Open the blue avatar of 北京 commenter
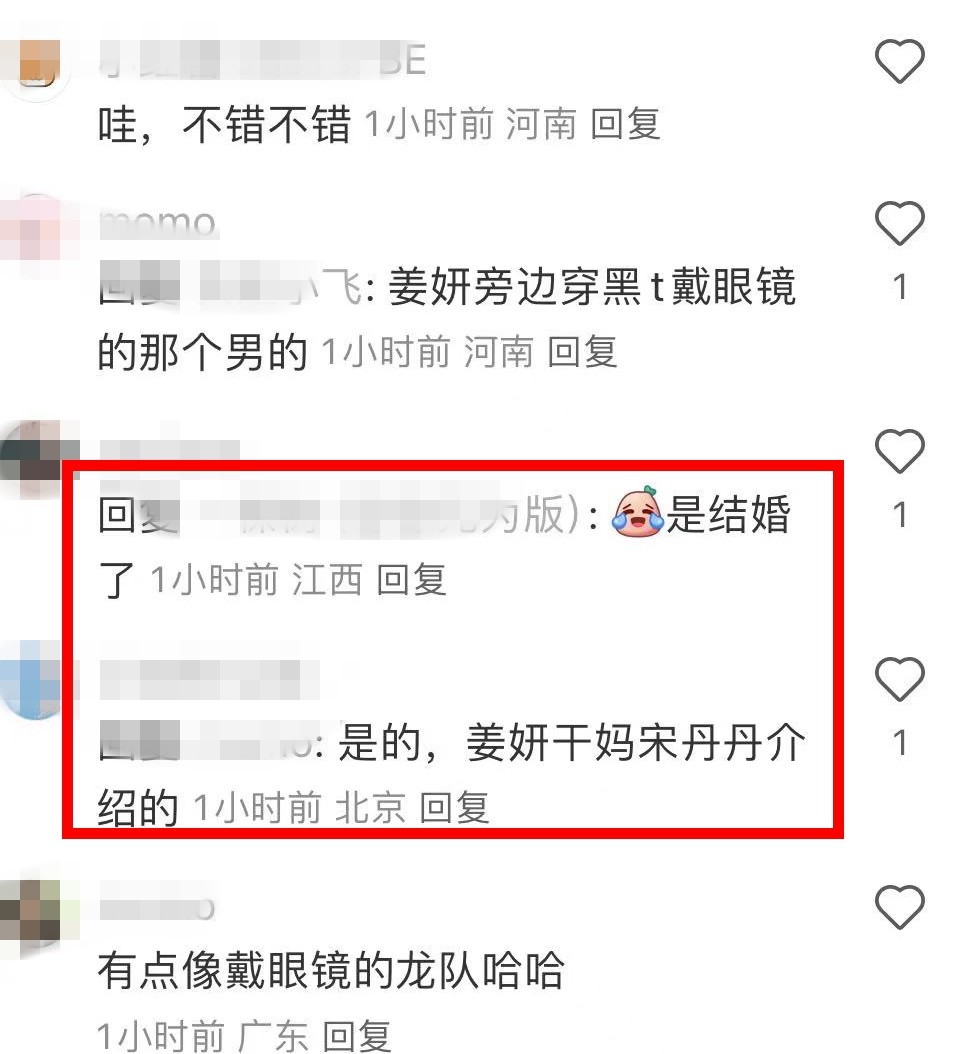The width and height of the screenshot is (978, 1054). pos(37,679)
